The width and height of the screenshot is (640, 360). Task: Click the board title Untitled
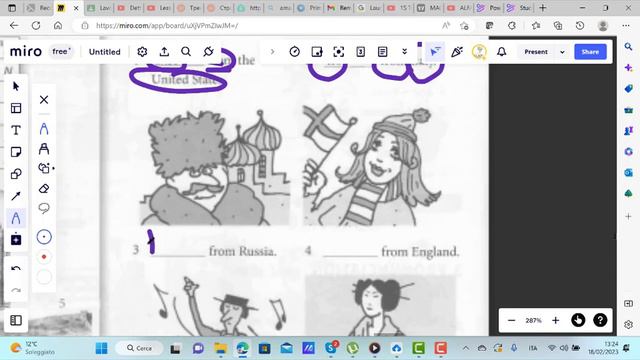coord(105,52)
